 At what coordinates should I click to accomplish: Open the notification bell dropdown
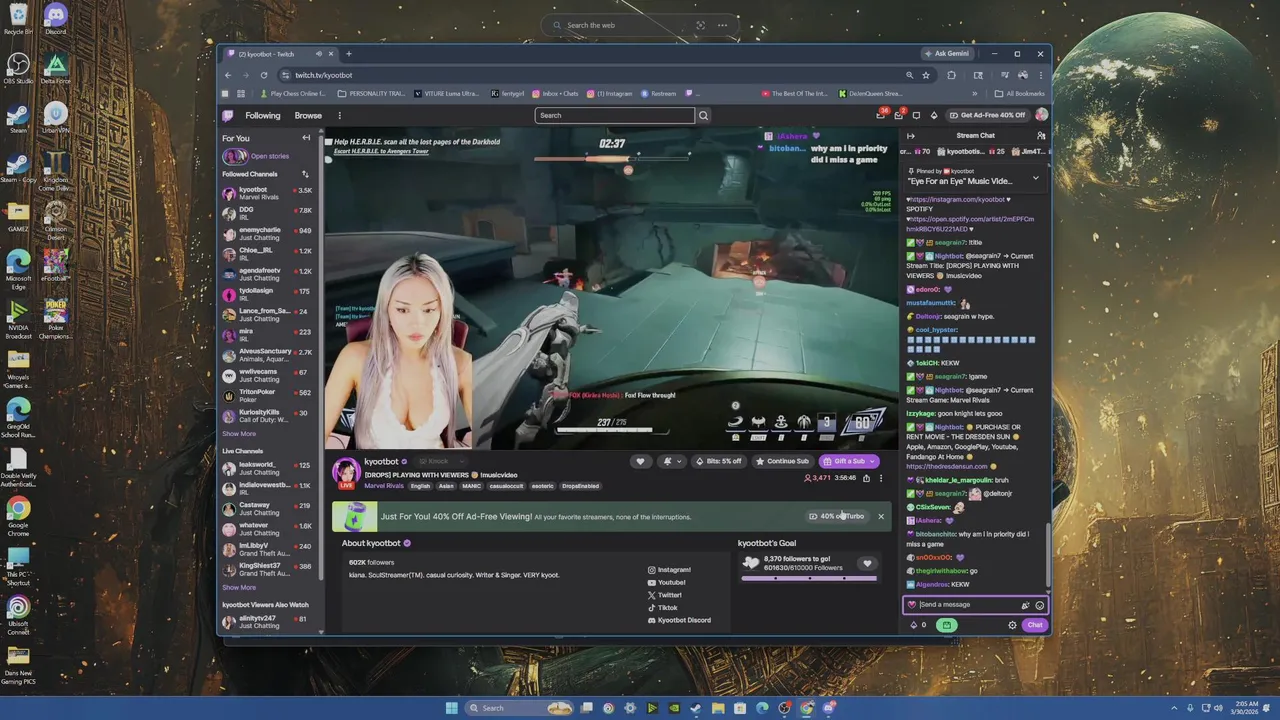(671, 461)
